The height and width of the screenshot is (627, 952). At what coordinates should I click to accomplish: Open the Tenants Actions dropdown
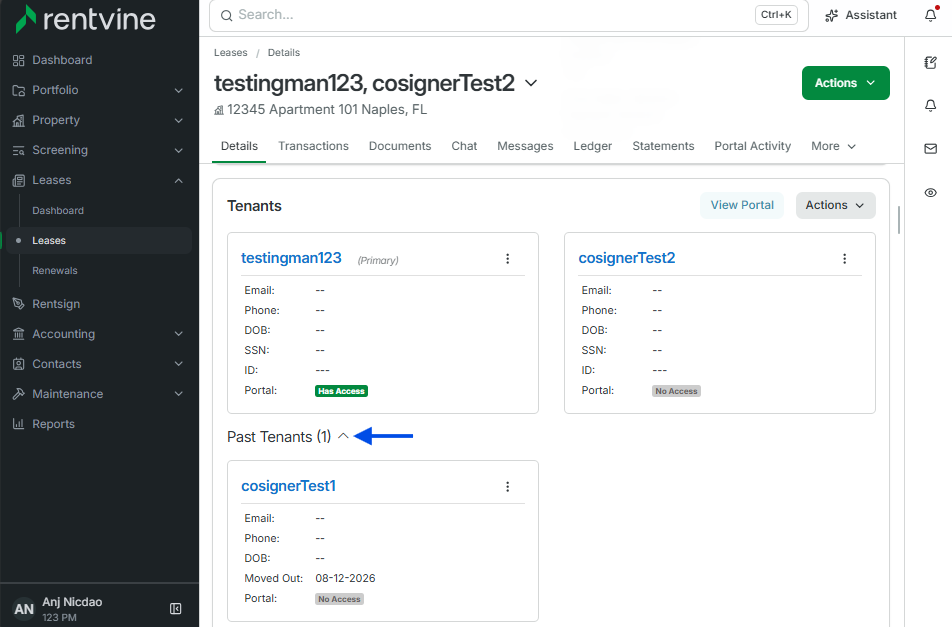click(835, 205)
